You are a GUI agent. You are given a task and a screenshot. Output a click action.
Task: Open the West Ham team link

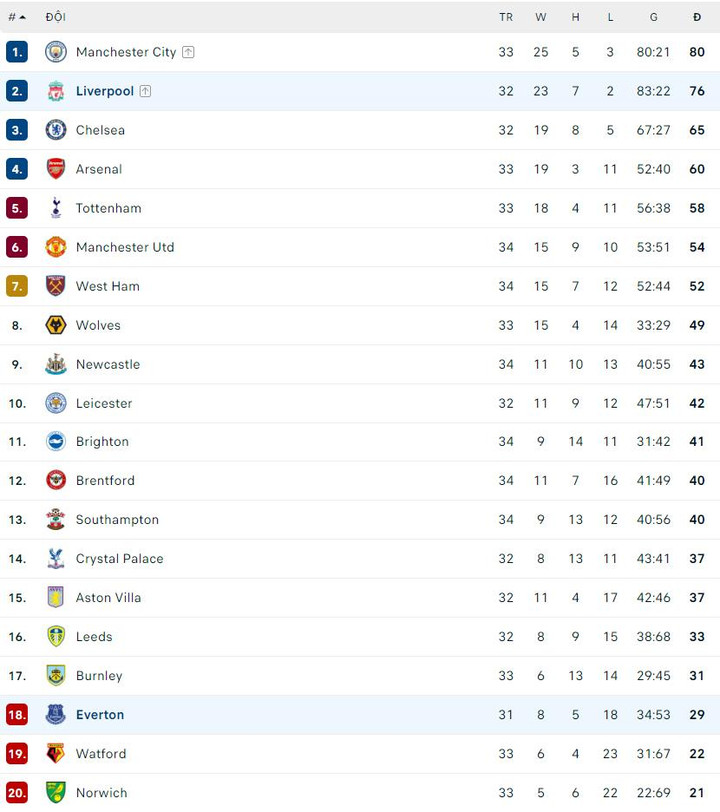pyautogui.click(x=108, y=286)
